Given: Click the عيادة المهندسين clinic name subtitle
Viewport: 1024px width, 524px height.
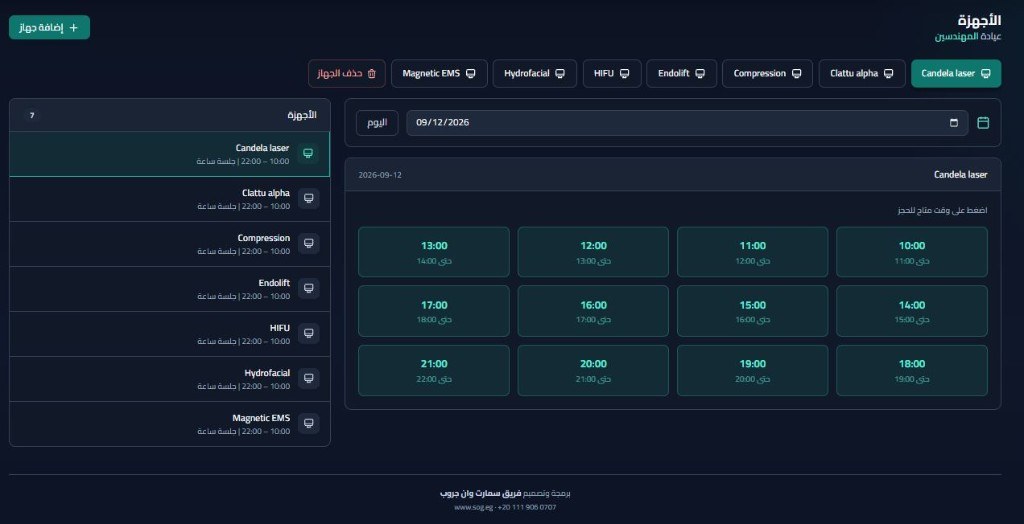Looking at the screenshot, I should point(968,37).
